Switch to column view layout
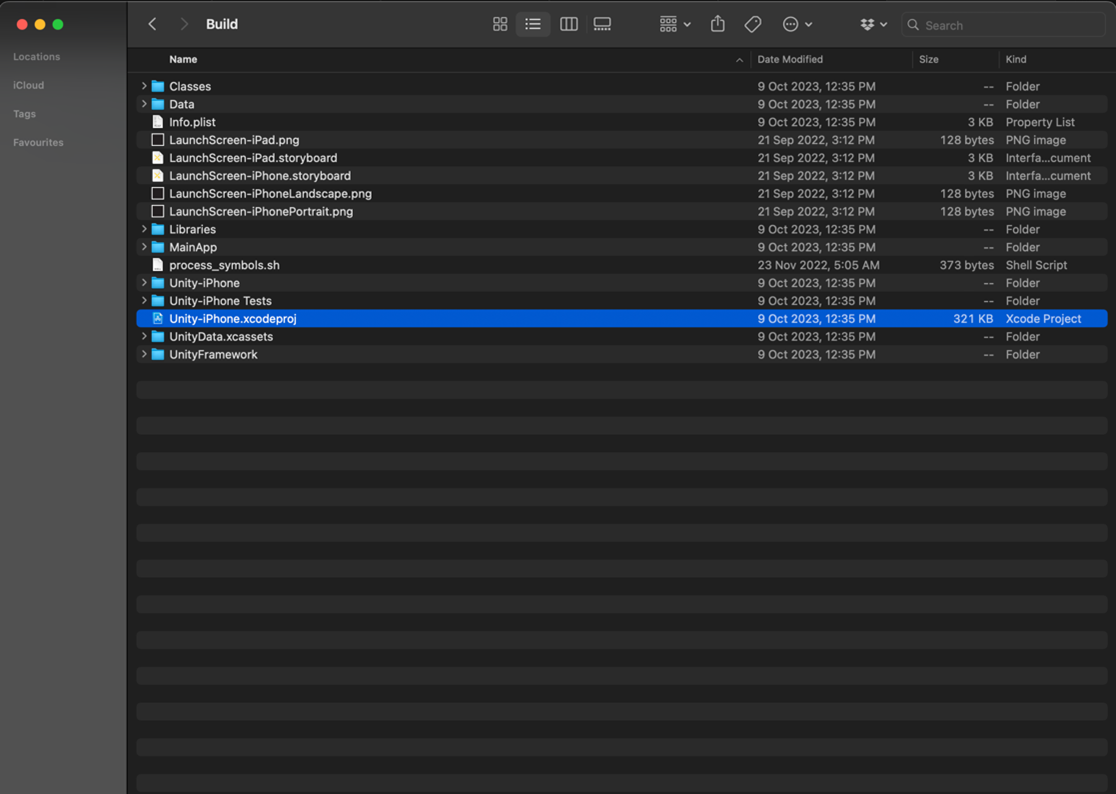This screenshot has height=794, width=1116. pos(568,24)
